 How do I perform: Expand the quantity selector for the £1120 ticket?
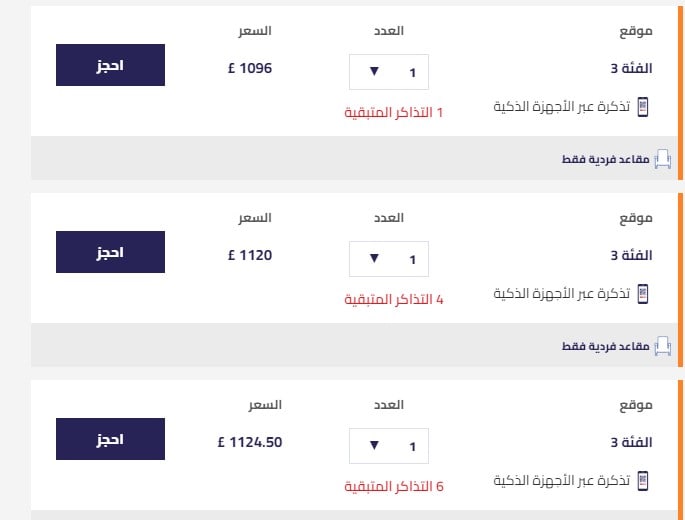pyautogui.click(x=389, y=259)
